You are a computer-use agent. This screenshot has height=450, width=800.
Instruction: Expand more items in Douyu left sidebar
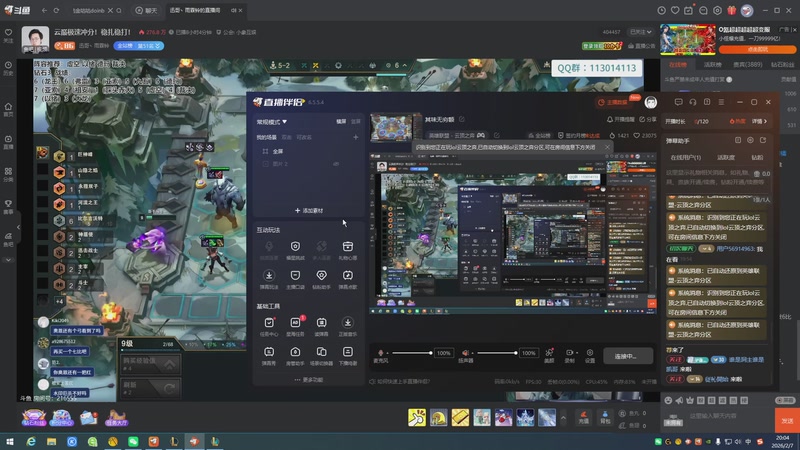click(x=8, y=260)
